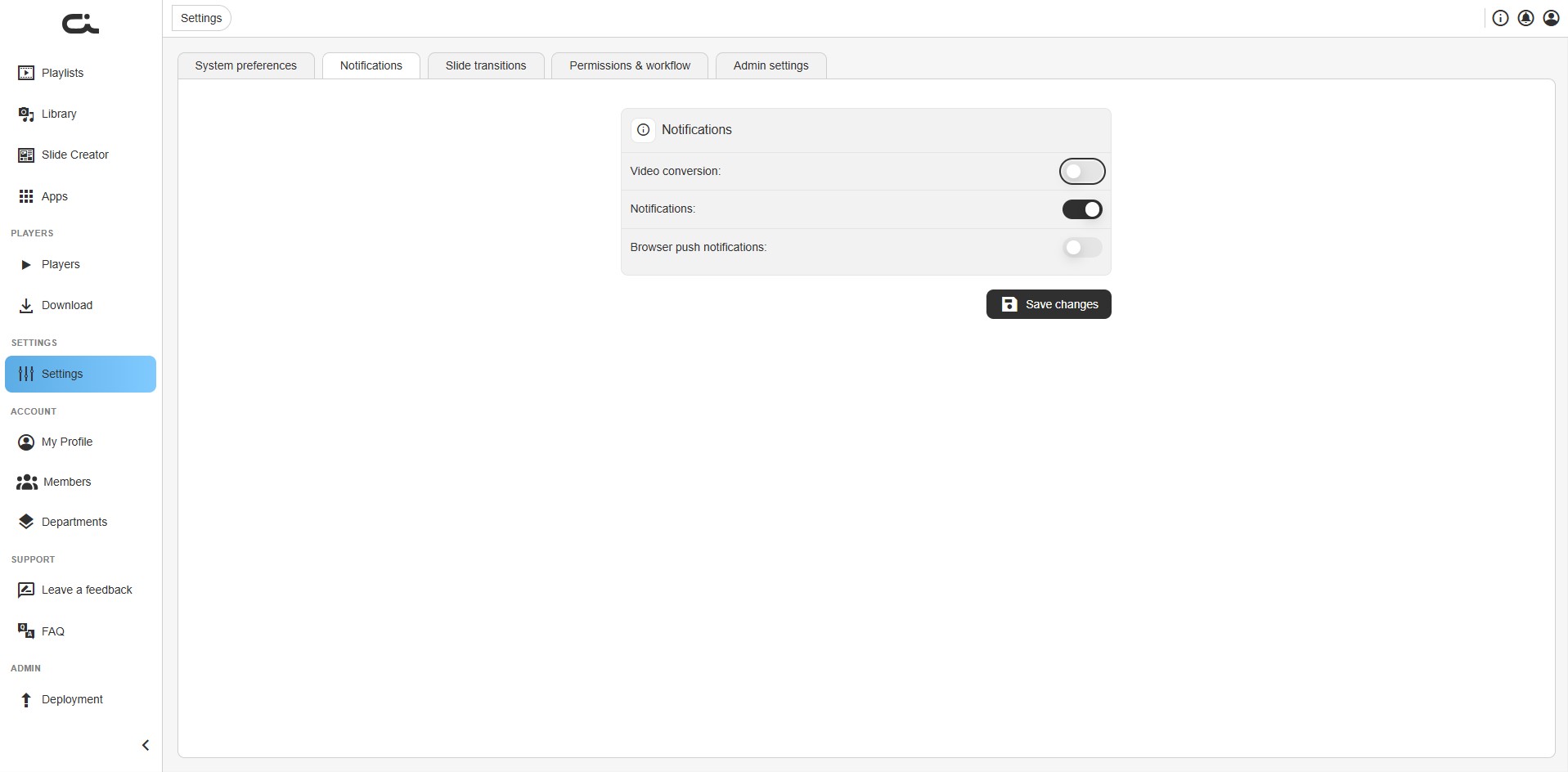Click the app logo in the sidebar

coord(80,25)
